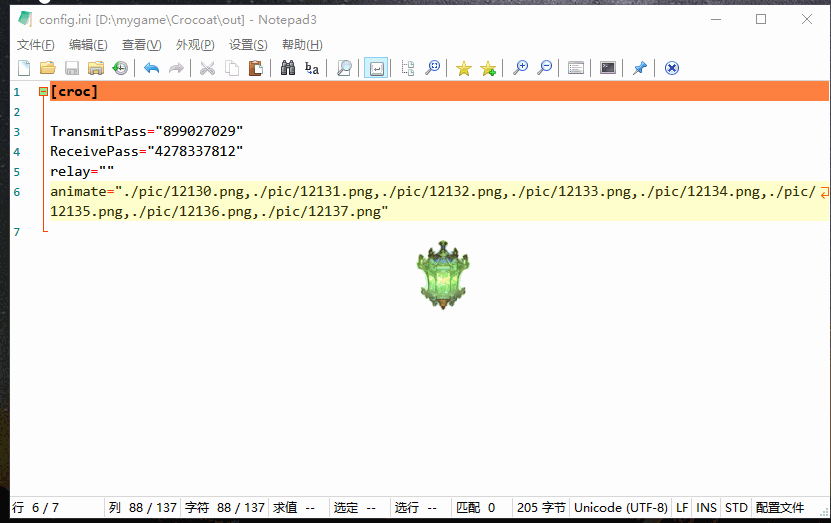The width and height of the screenshot is (831, 523).
Task: Collapse the [croc] section fold marker
Action: [43, 92]
